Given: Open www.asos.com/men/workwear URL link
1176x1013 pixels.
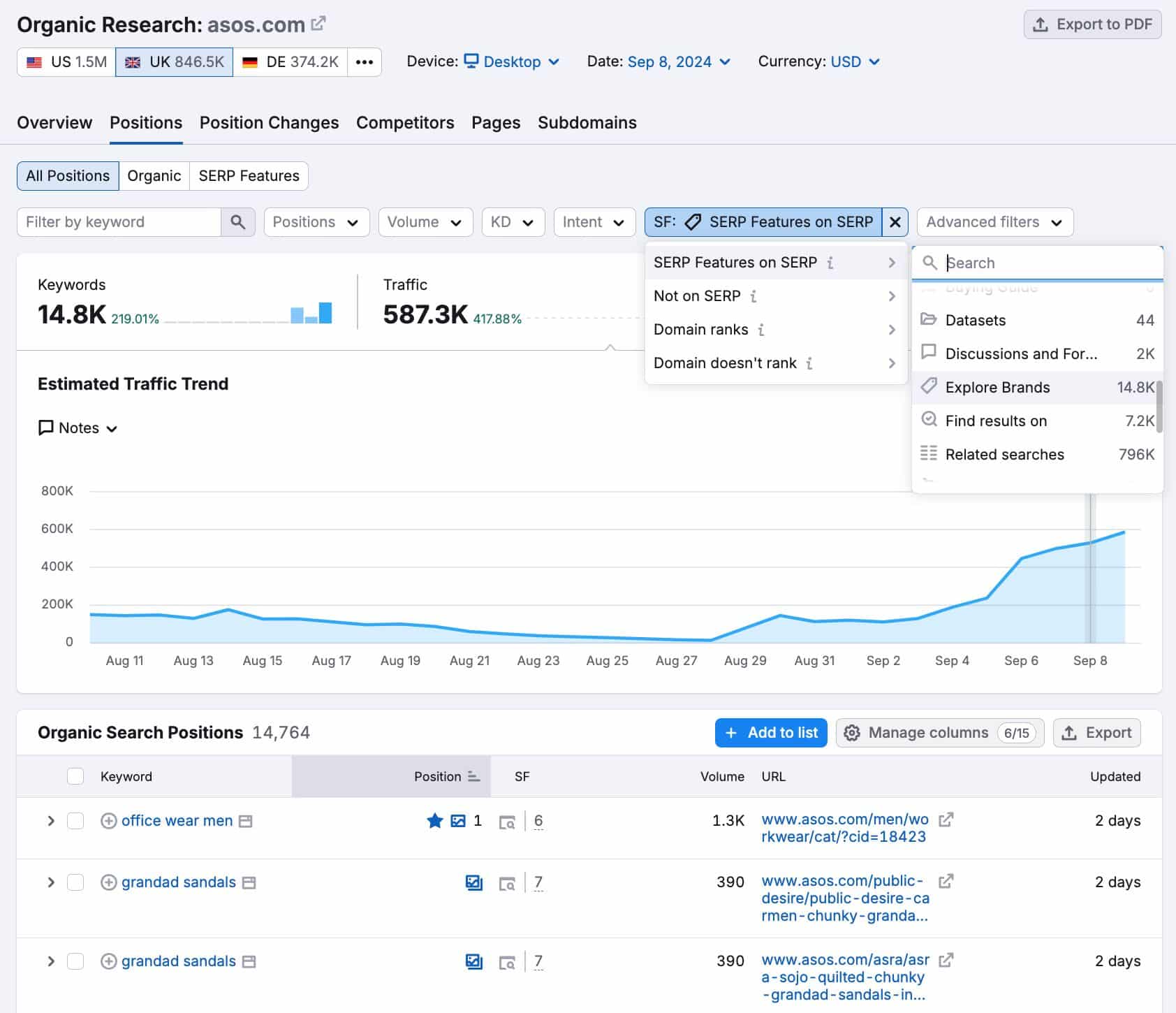Looking at the screenshot, I should coord(845,829).
